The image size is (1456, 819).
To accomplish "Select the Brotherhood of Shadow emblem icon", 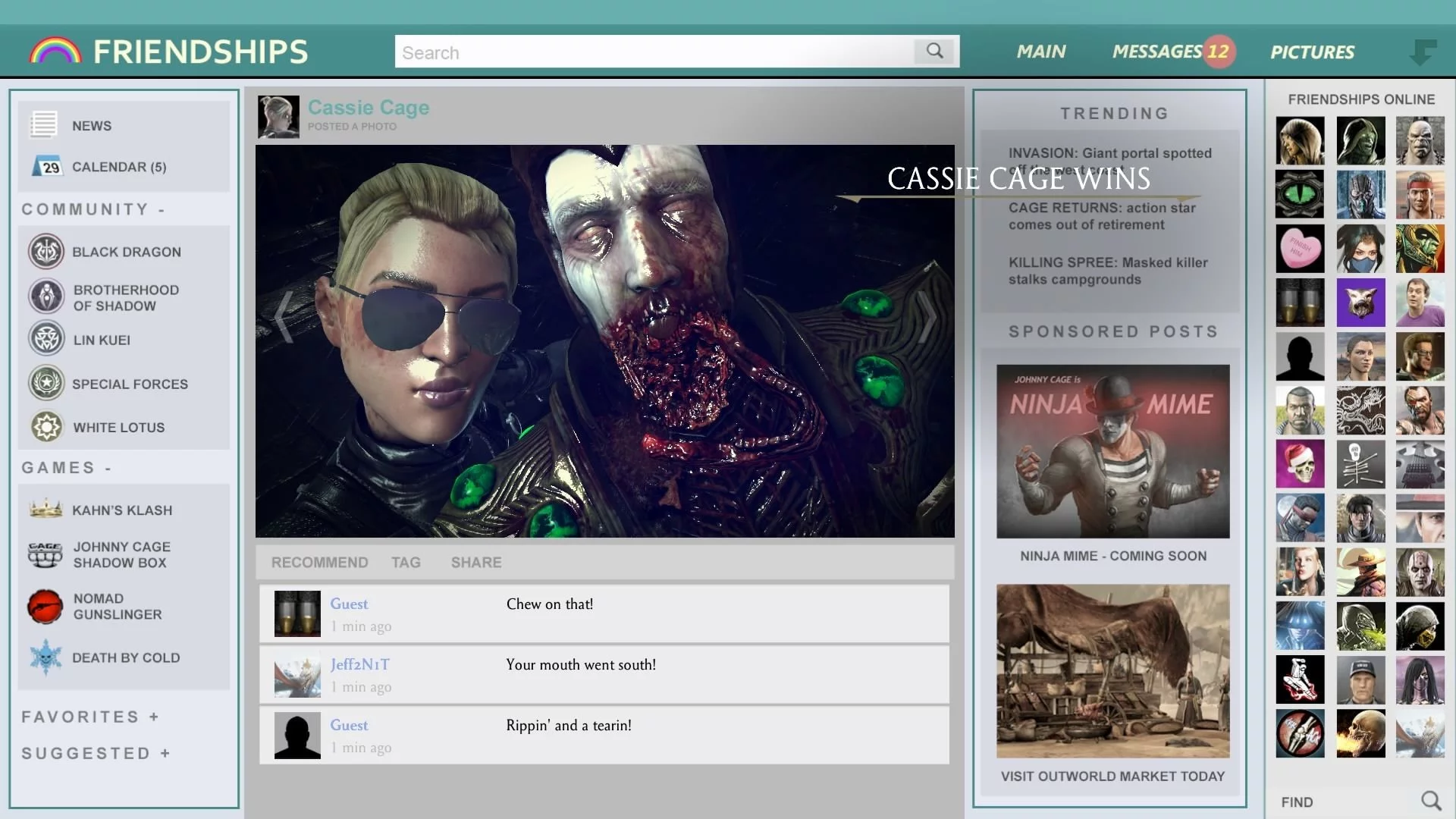I will click(x=46, y=297).
